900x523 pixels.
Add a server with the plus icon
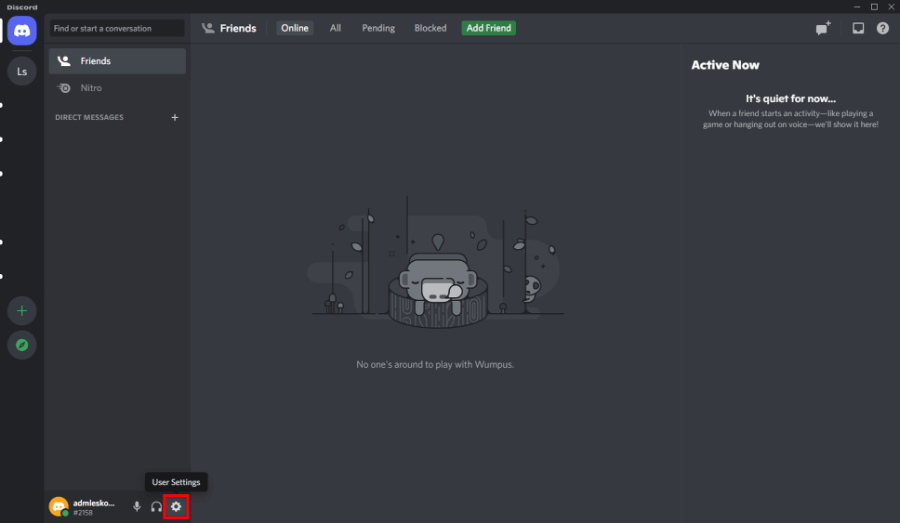(22, 311)
